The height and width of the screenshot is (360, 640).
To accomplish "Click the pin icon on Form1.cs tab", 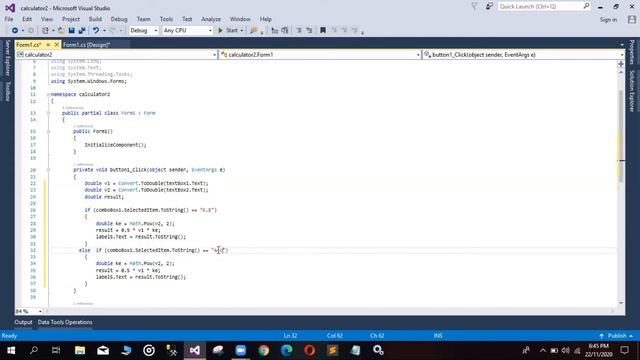I will 48,44.
